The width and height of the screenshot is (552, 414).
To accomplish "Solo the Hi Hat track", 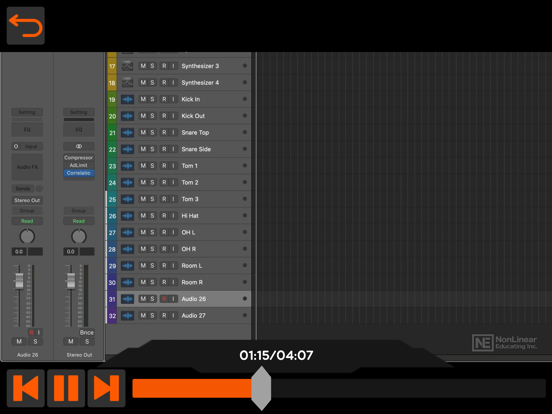I will (152, 216).
